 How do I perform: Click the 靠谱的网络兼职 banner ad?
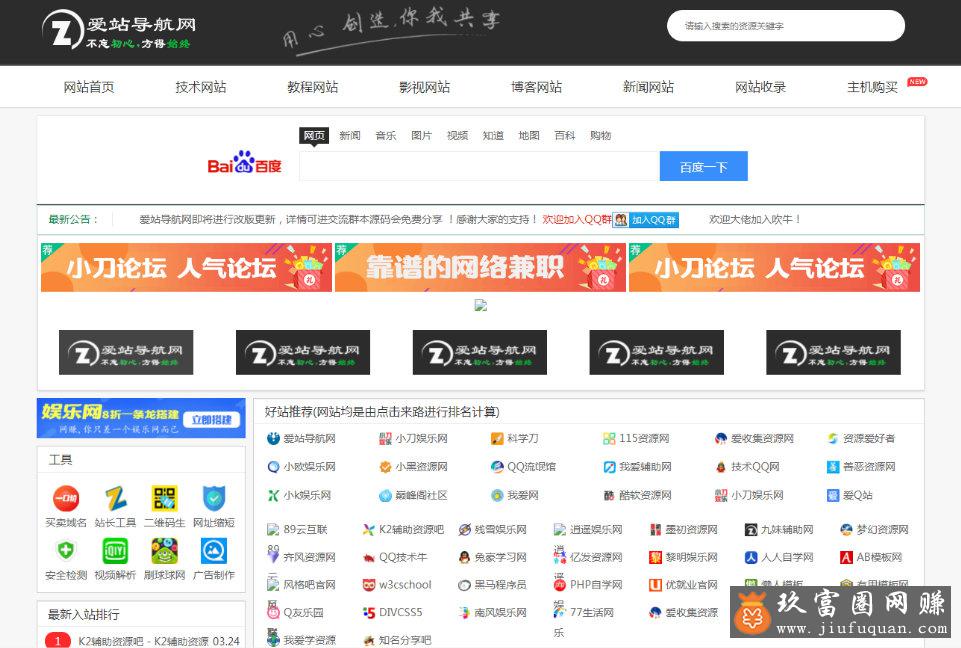(x=480, y=267)
